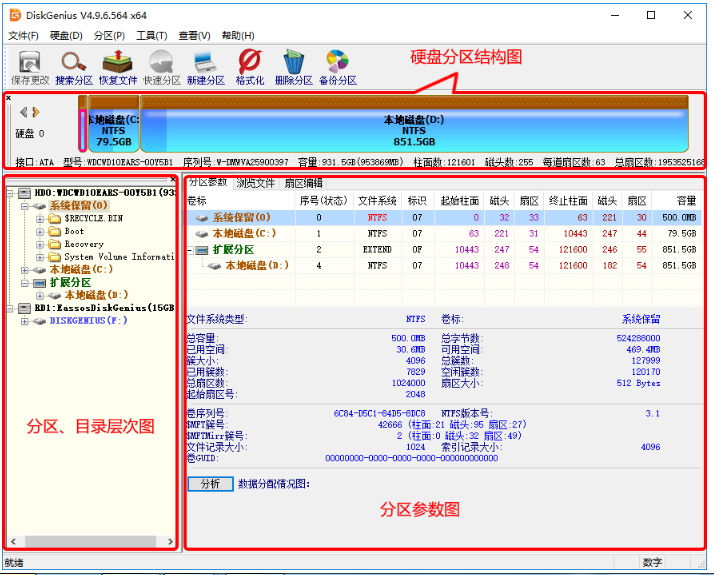714x575 pixels.
Task: Click the 79.5GB capacity cell
Action: tap(677, 234)
